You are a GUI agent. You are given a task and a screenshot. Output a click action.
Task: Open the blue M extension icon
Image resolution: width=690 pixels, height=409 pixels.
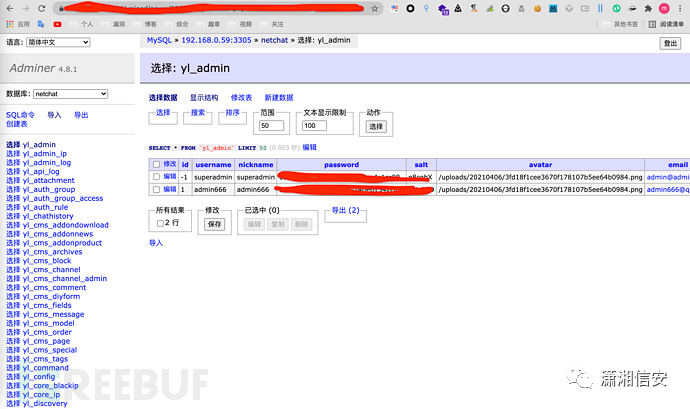pos(553,8)
